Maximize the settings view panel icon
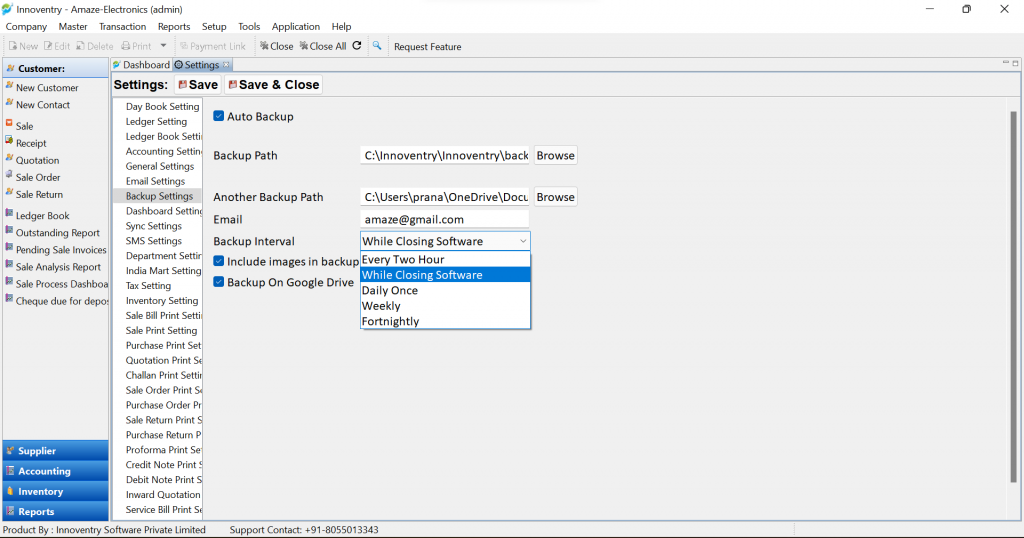The width and height of the screenshot is (1024, 538). [x=1016, y=63]
